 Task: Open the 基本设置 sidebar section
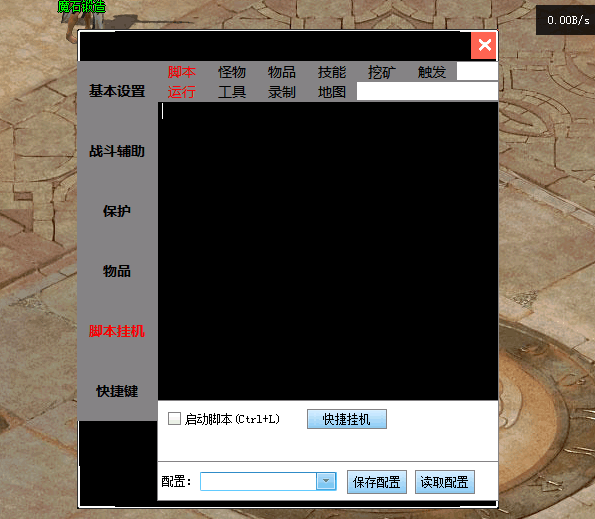click(117, 91)
